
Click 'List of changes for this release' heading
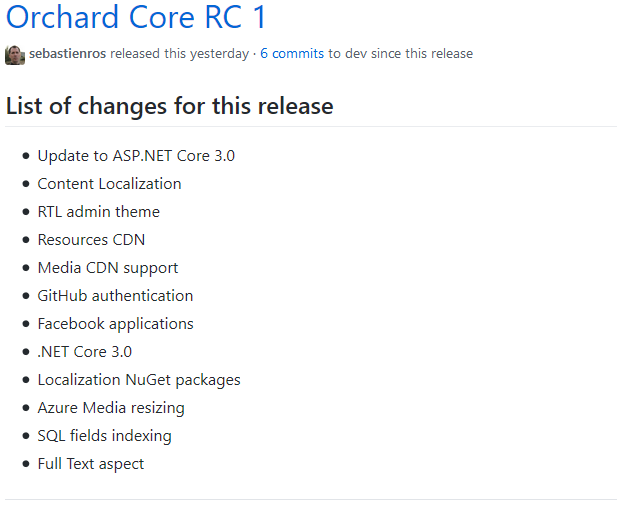169,106
